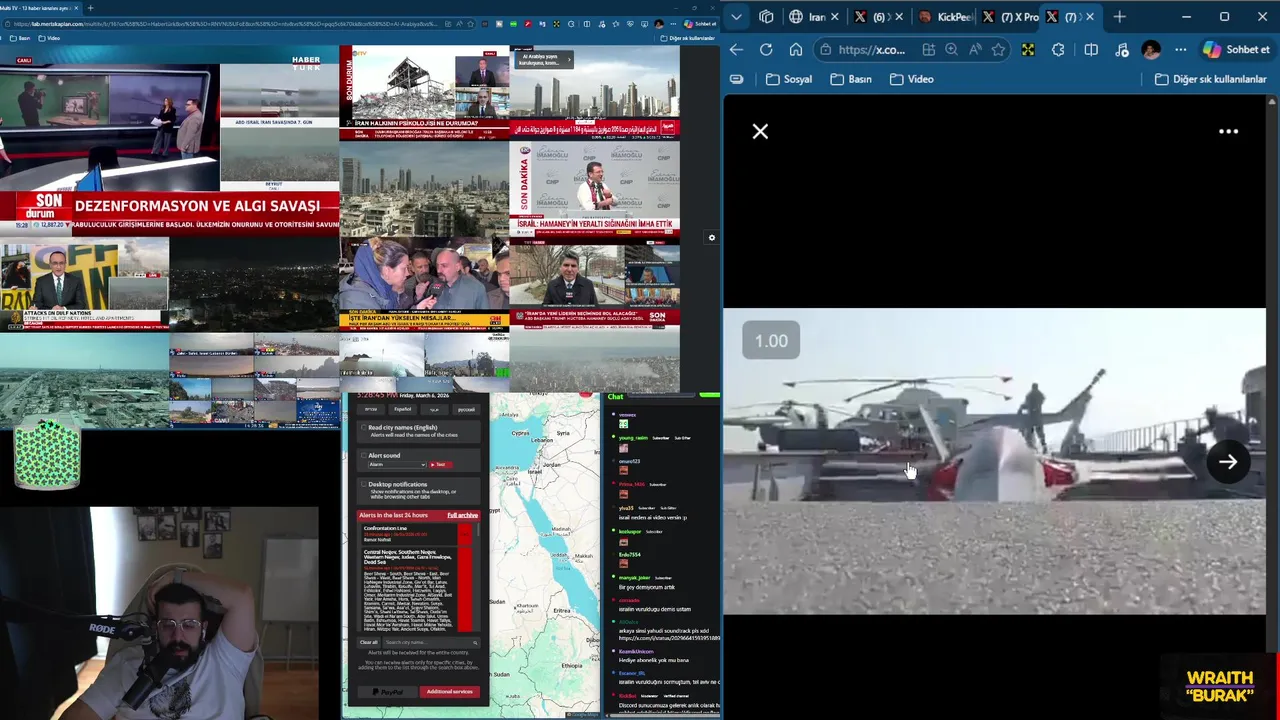The width and height of the screenshot is (1280, 720).
Task: Select the İmamoğlu CHP press stream tile
Action: [x=594, y=187]
